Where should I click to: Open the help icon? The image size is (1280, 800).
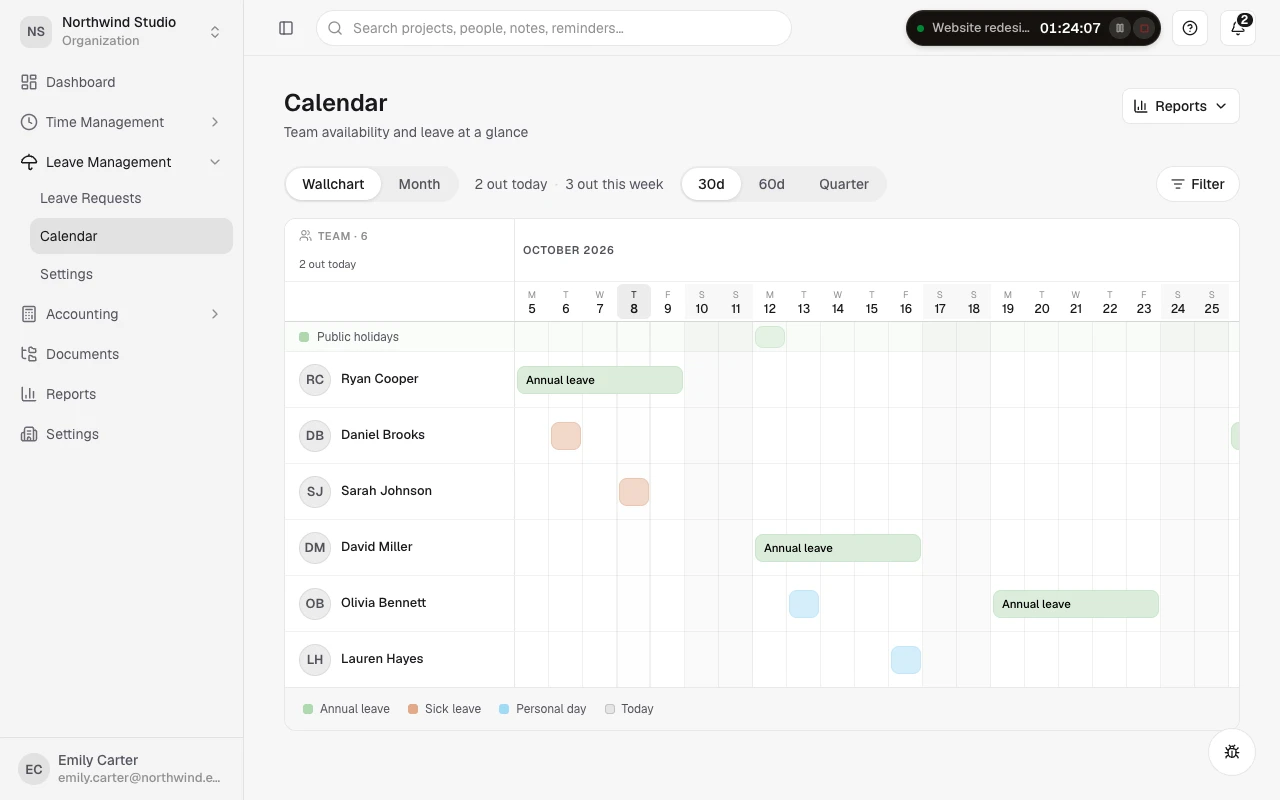click(1190, 28)
